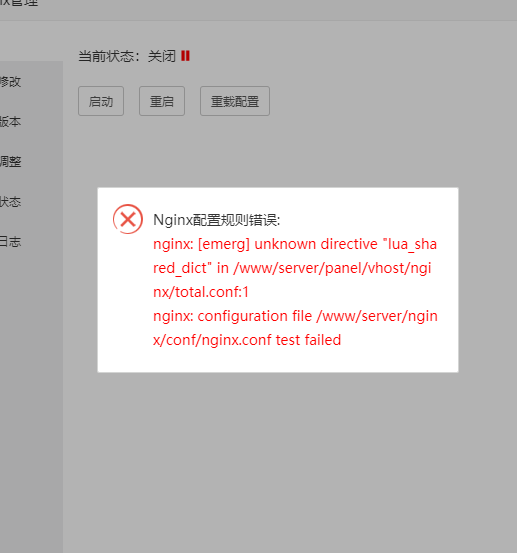Click the 重启 restart button

162,101
